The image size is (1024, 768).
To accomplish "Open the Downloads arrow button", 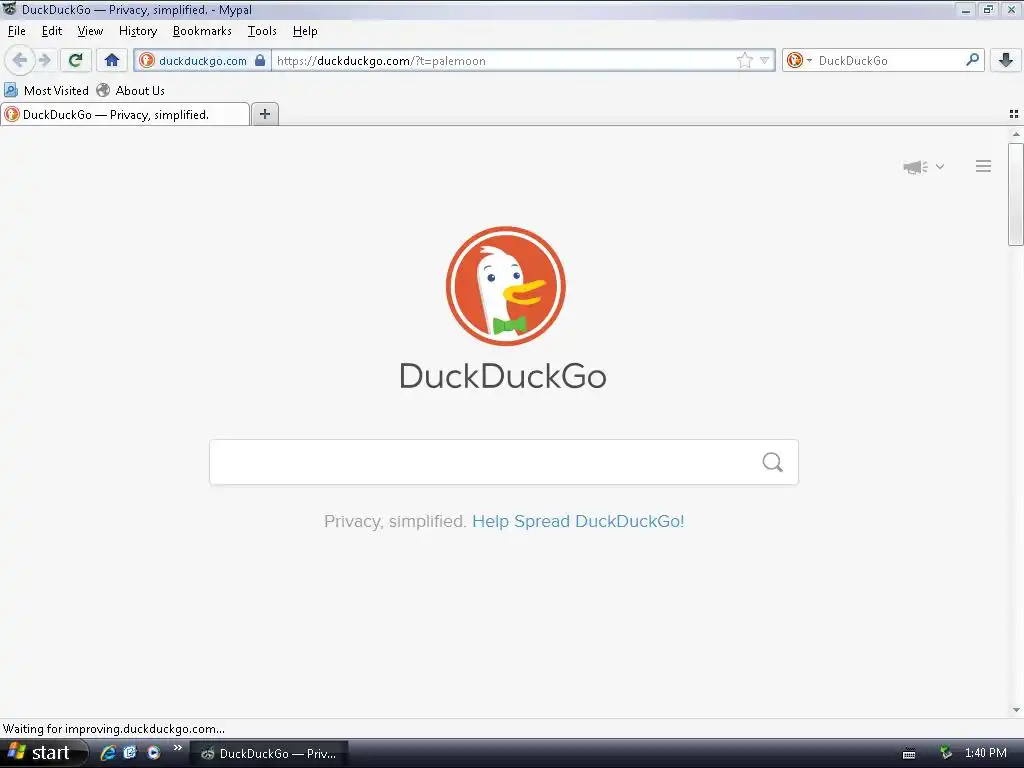I will tap(1006, 60).
